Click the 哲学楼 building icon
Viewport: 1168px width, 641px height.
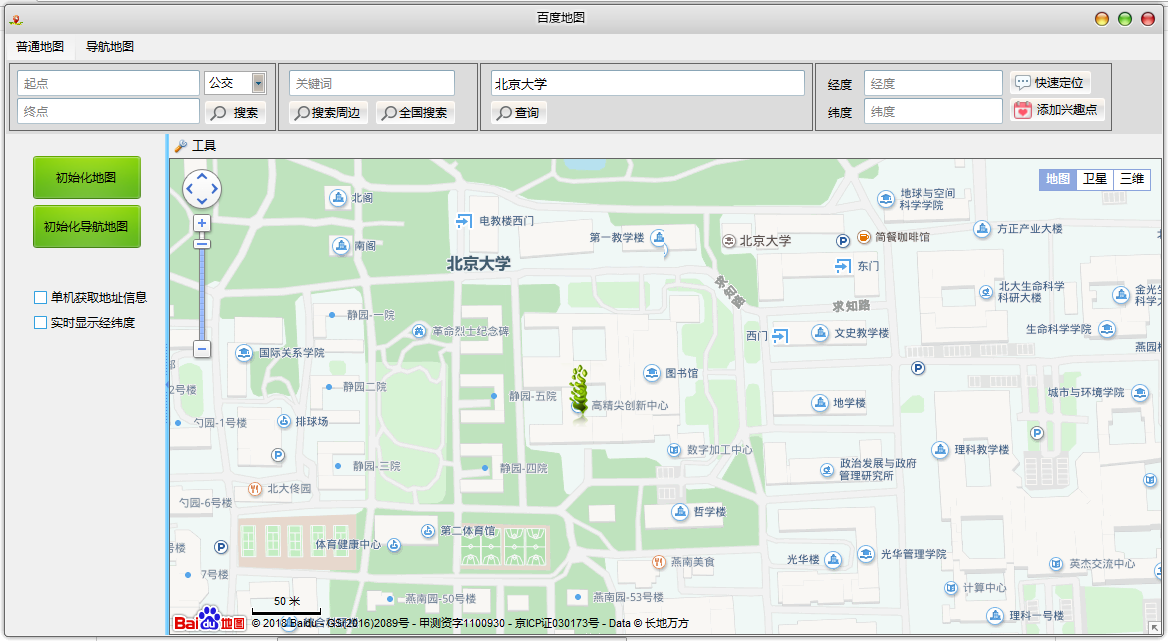680,511
